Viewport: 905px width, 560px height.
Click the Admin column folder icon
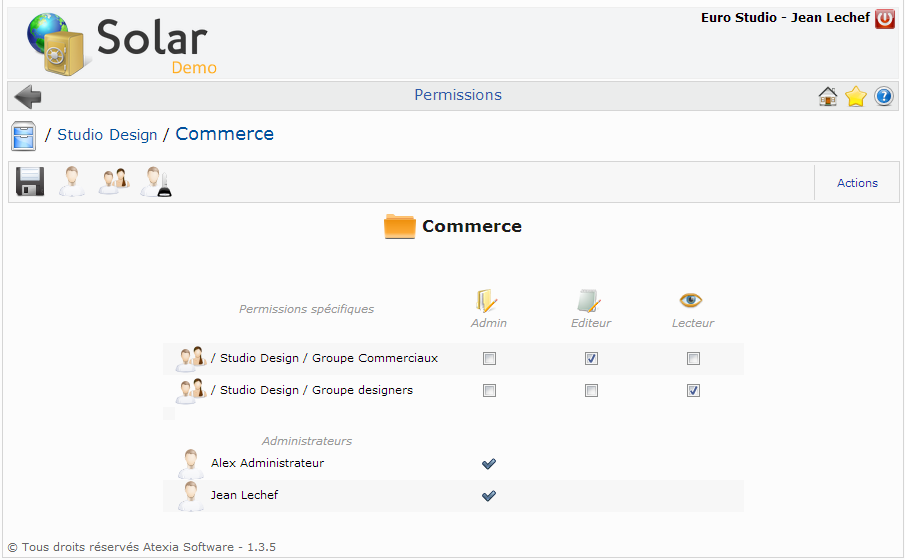[x=487, y=300]
